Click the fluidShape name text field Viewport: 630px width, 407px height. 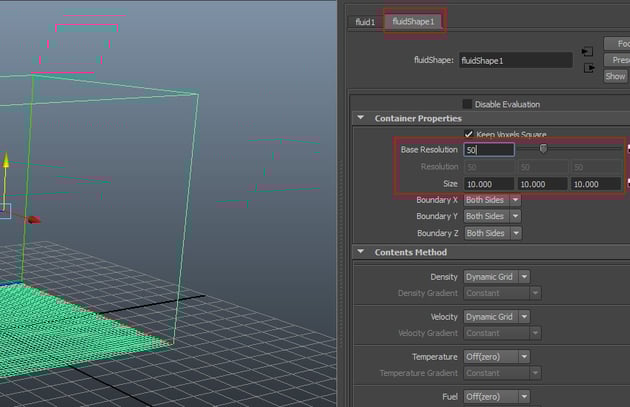[515, 60]
